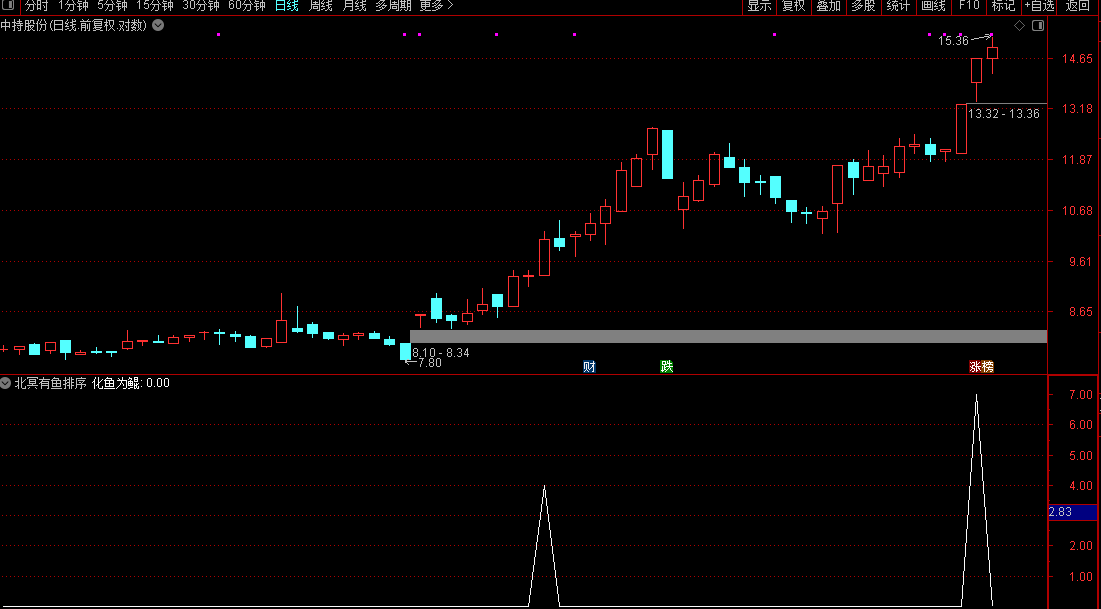
Task: Click the 财 marker below the chart
Action: (589, 367)
